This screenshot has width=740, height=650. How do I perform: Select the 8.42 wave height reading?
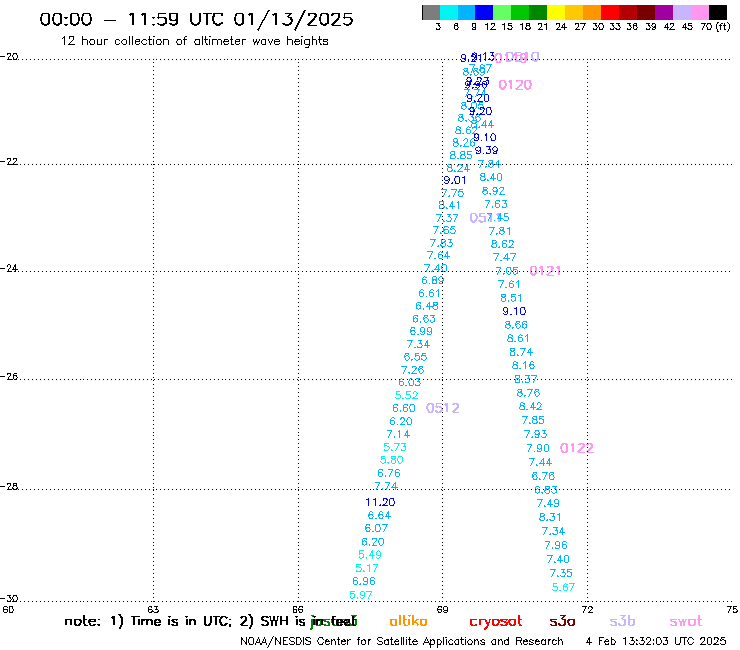[x=530, y=406]
